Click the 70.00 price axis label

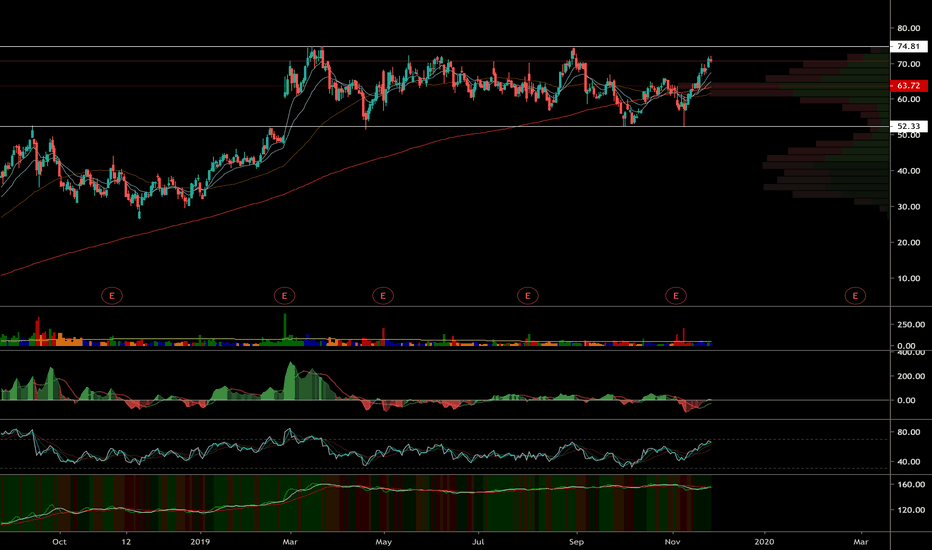pos(909,64)
